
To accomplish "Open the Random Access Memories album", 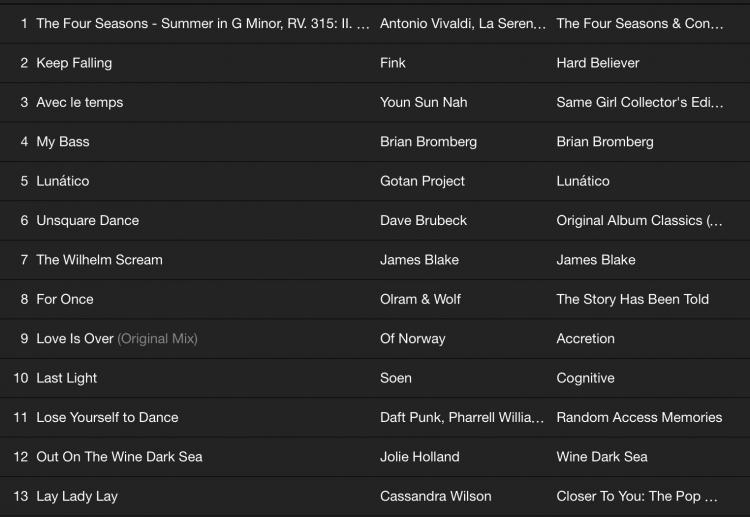I will [639, 417].
